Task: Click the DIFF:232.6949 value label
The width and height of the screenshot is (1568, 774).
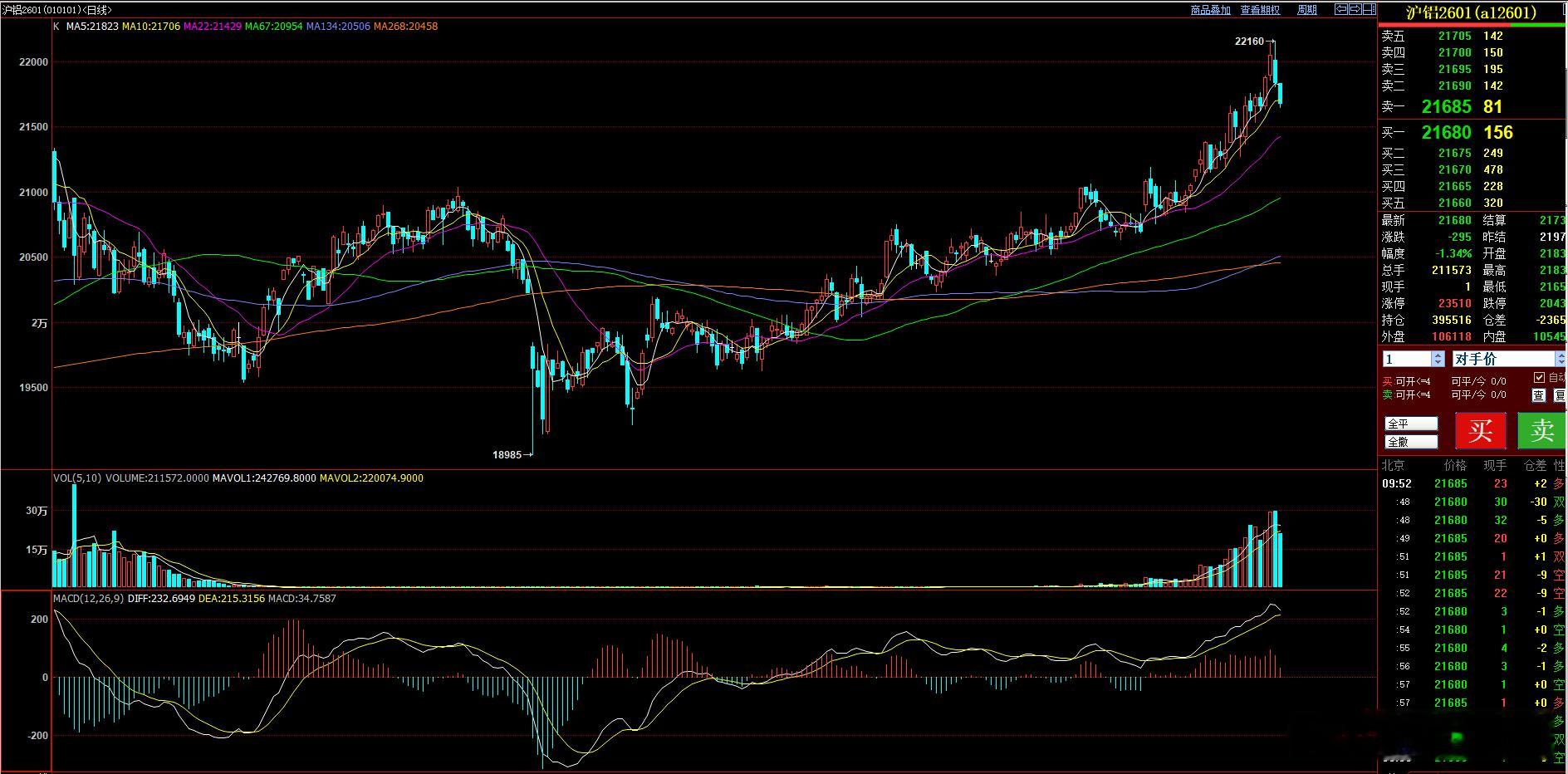Action: pos(162,598)
